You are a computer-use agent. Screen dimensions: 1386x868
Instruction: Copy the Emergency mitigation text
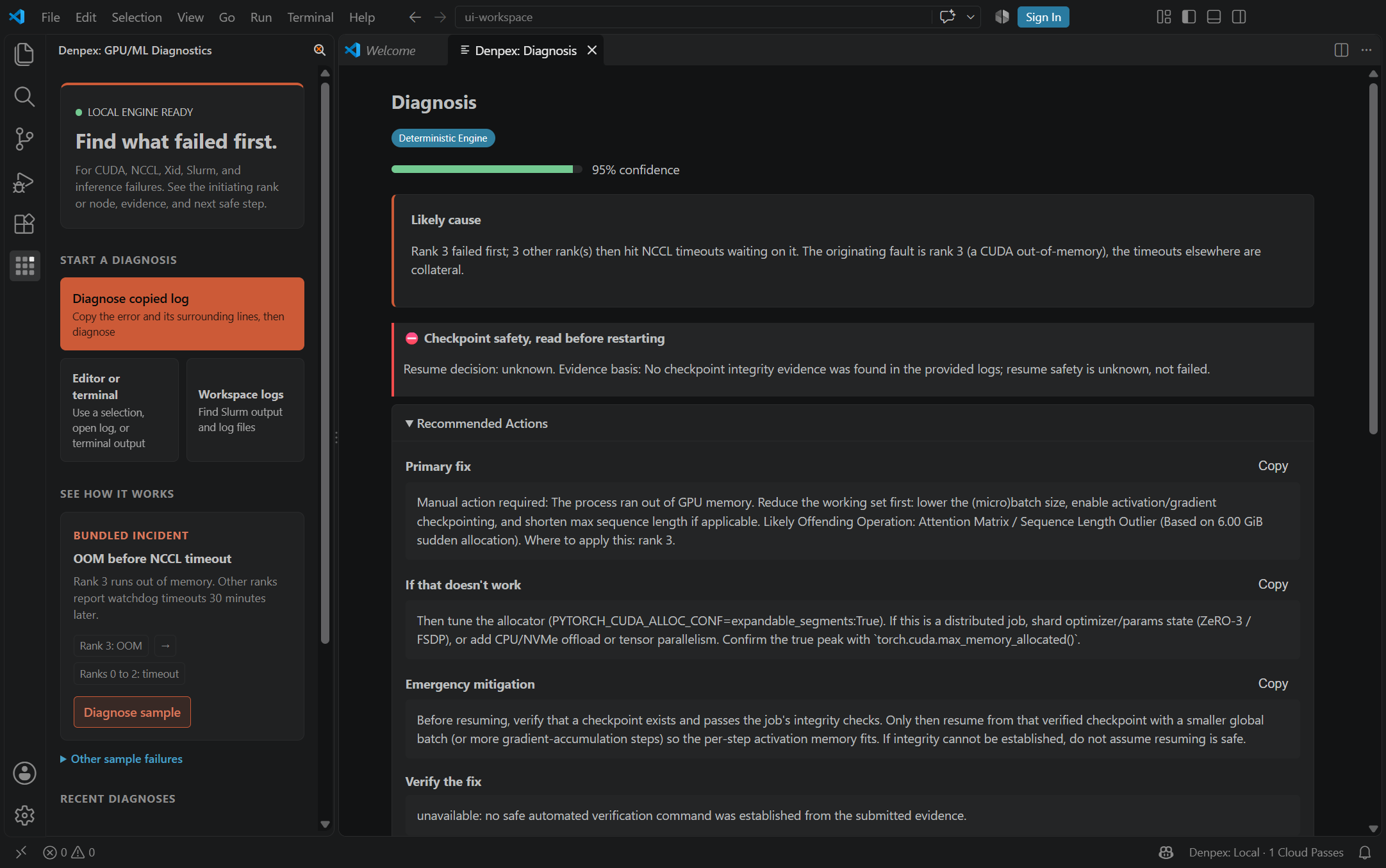pos(1273,684)
